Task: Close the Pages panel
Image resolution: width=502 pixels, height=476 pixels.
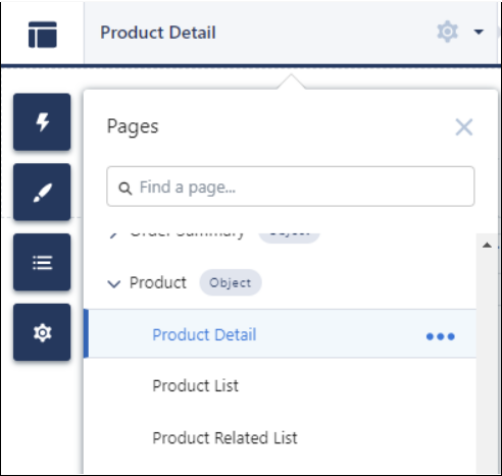Action: 464,127
